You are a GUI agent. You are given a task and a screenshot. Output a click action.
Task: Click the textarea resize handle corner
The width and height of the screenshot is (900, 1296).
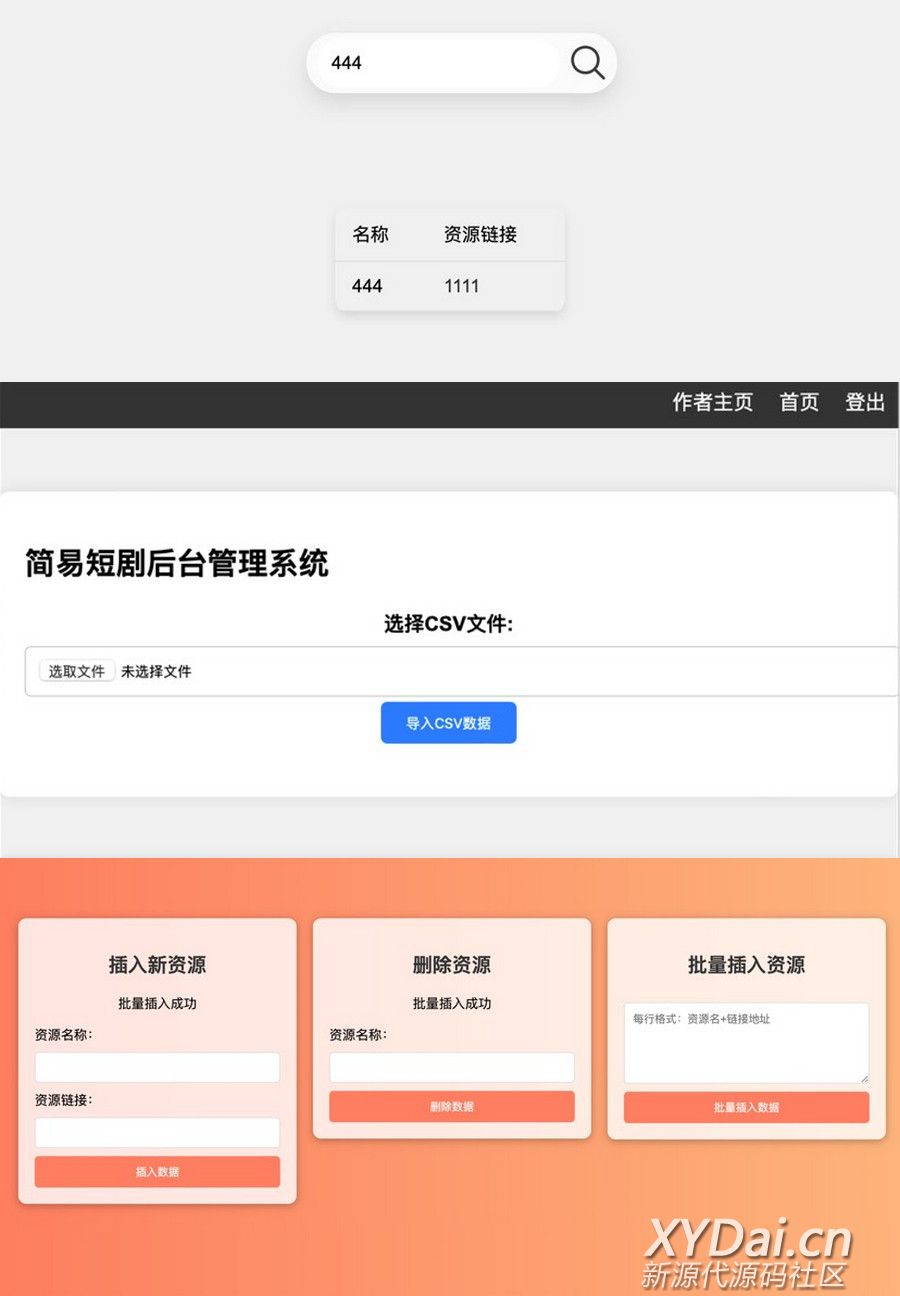coord(864,1078)
